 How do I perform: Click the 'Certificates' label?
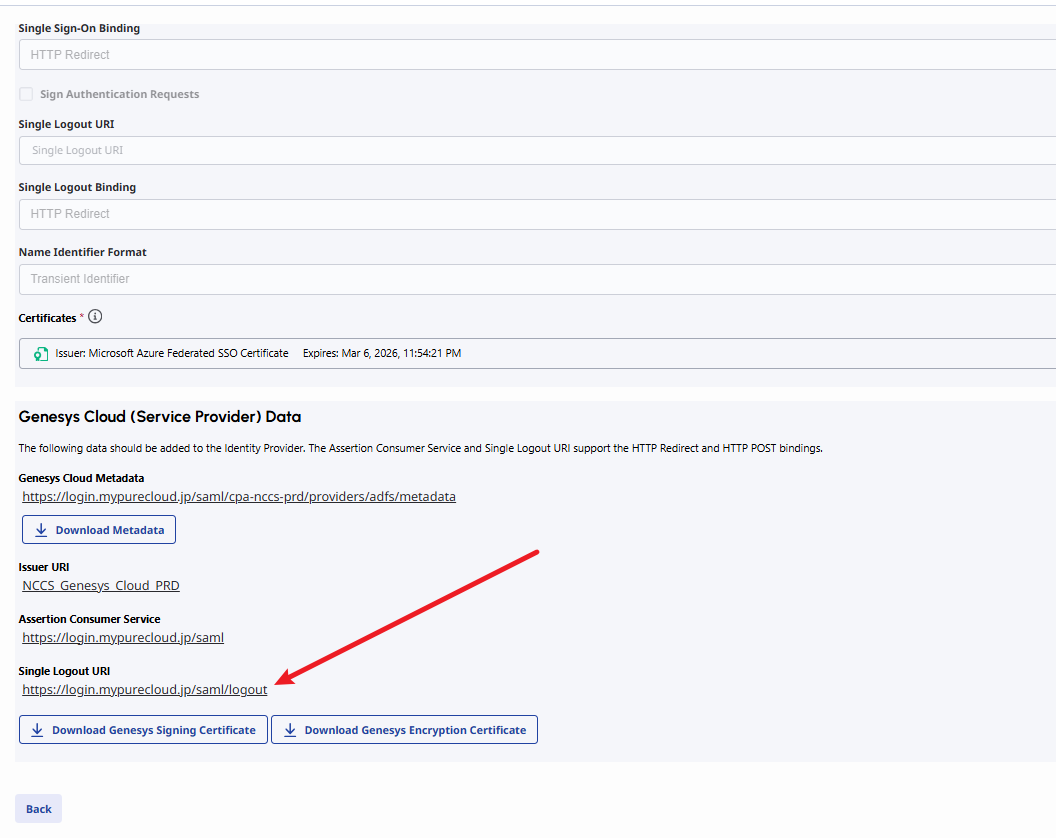pos(47,318)
